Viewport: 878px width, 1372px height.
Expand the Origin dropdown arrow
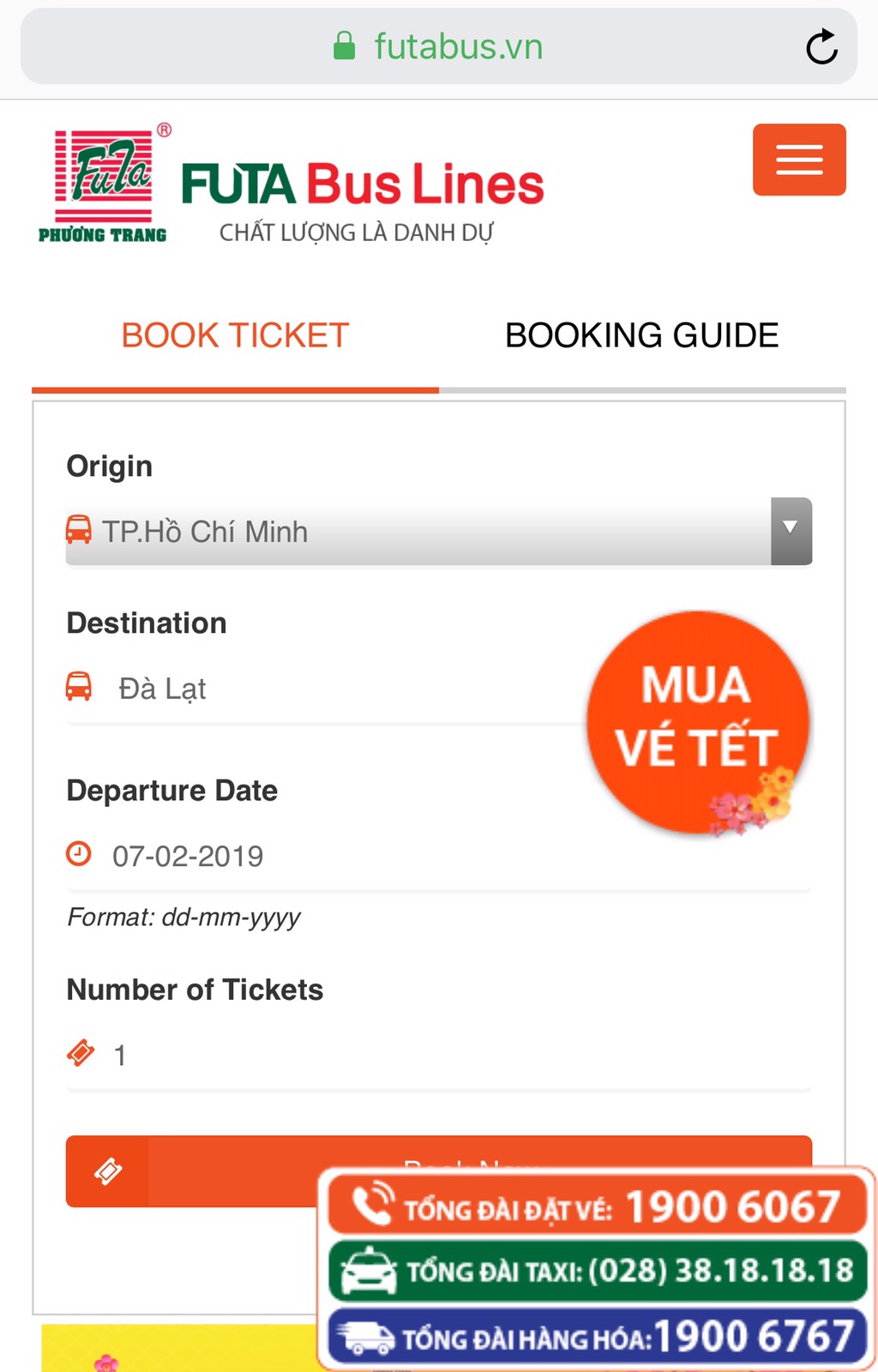[791, 531]
